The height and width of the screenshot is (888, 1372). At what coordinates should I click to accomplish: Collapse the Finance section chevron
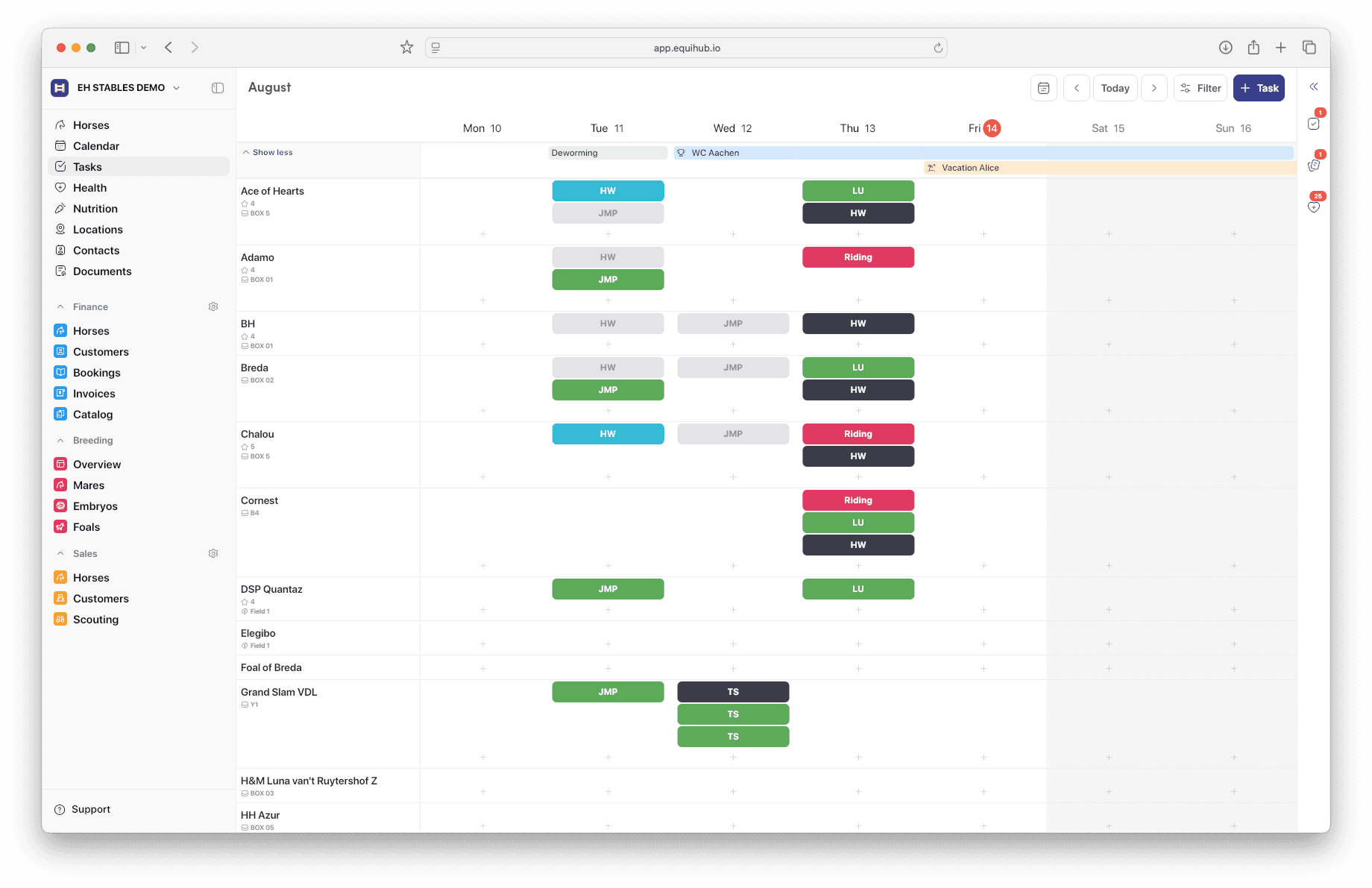tap(60, 306)
